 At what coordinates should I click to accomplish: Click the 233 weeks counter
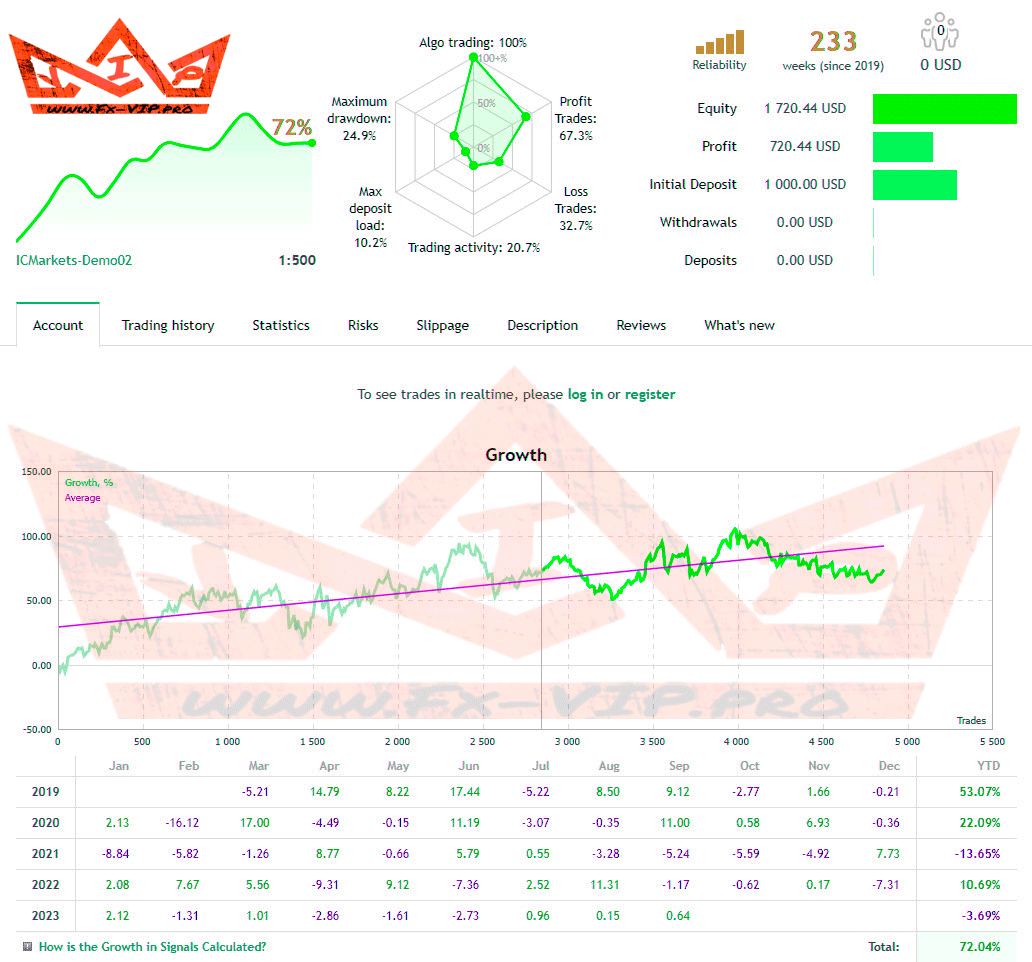coord(833,42)
